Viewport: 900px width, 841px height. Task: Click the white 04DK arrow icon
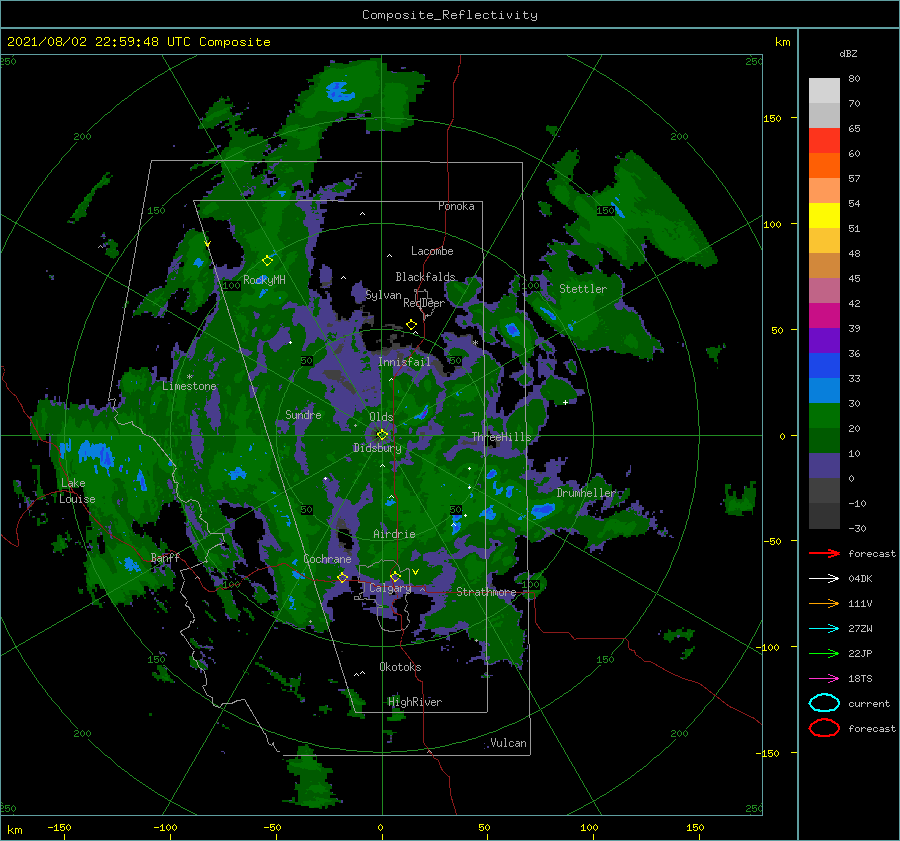pyautogui.click(x=824, y=578)
